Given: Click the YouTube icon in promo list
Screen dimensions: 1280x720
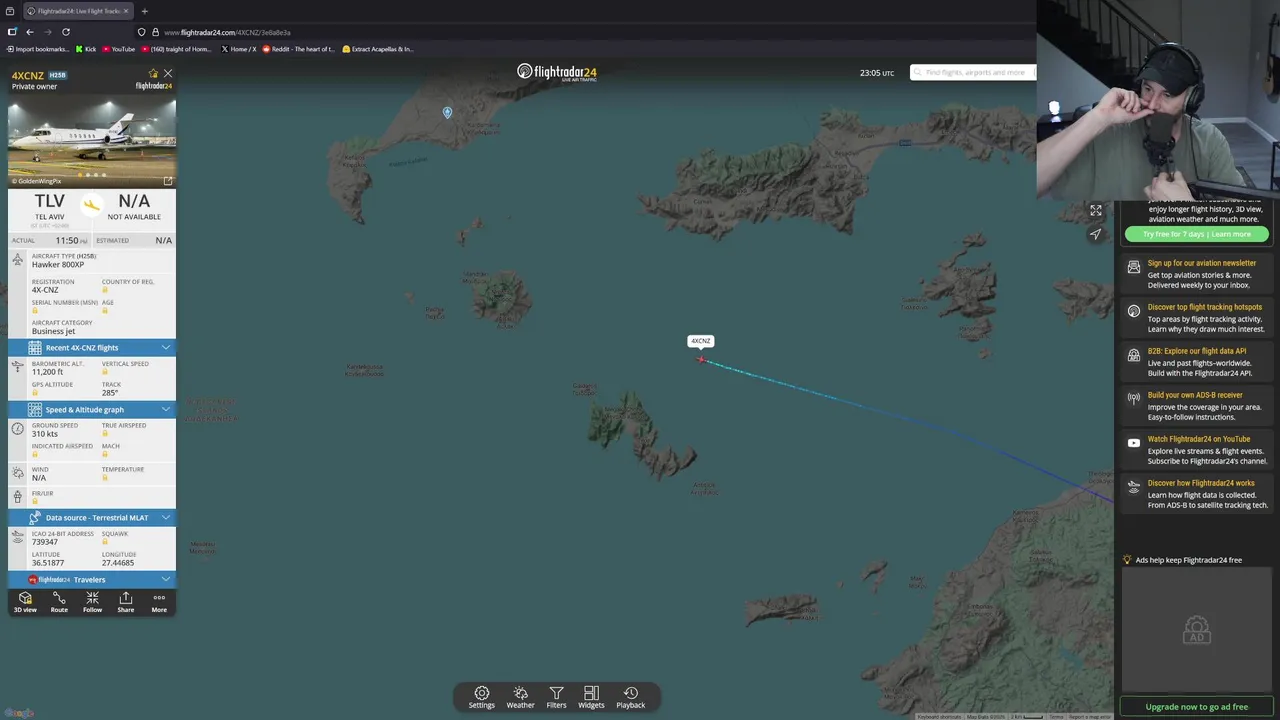Looking at the screenshot, I should 1133,443.
